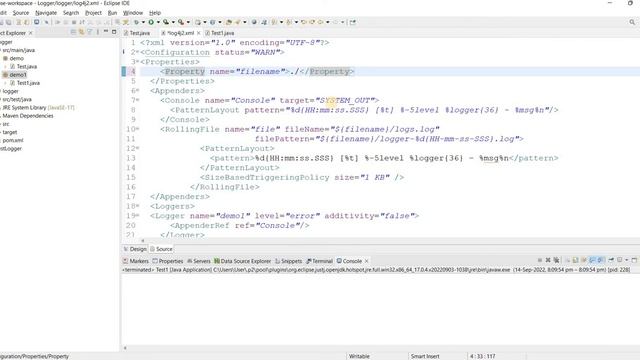Open the Project Explorer view menu (three dots)

point(98,32)
